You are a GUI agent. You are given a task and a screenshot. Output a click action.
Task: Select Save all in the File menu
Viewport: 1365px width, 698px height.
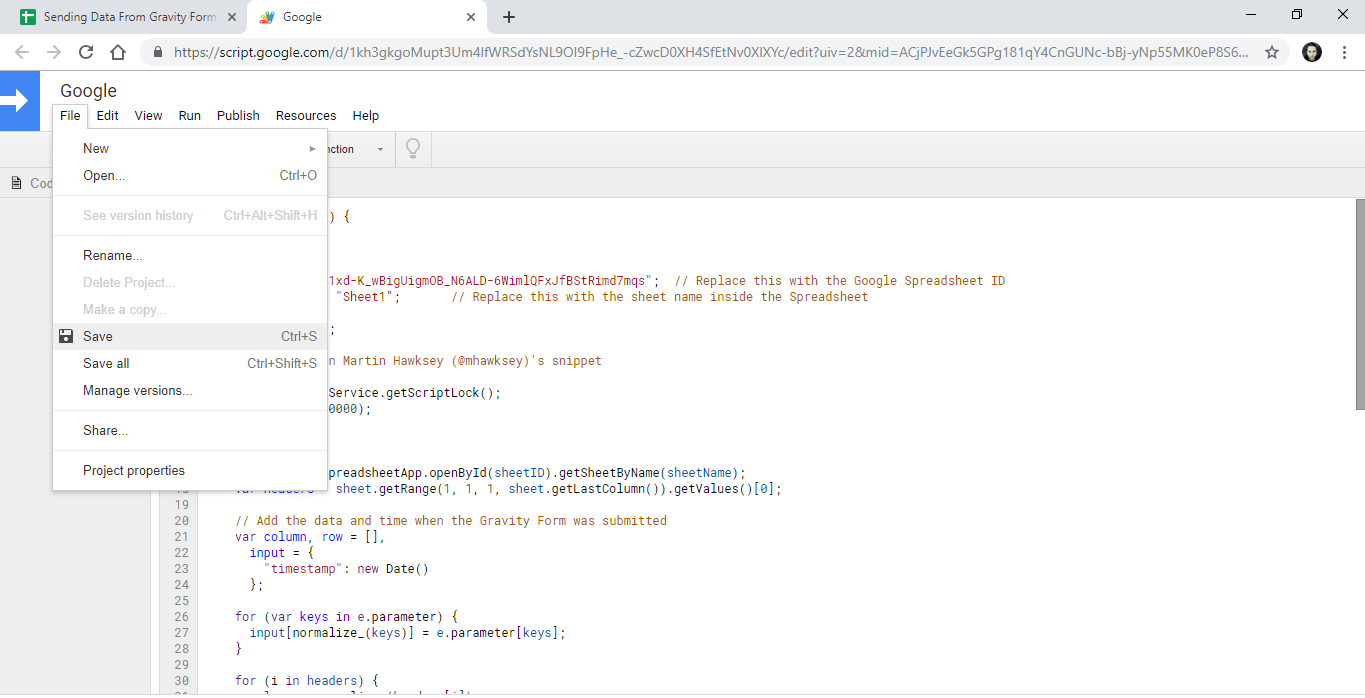tap(190, 363)
